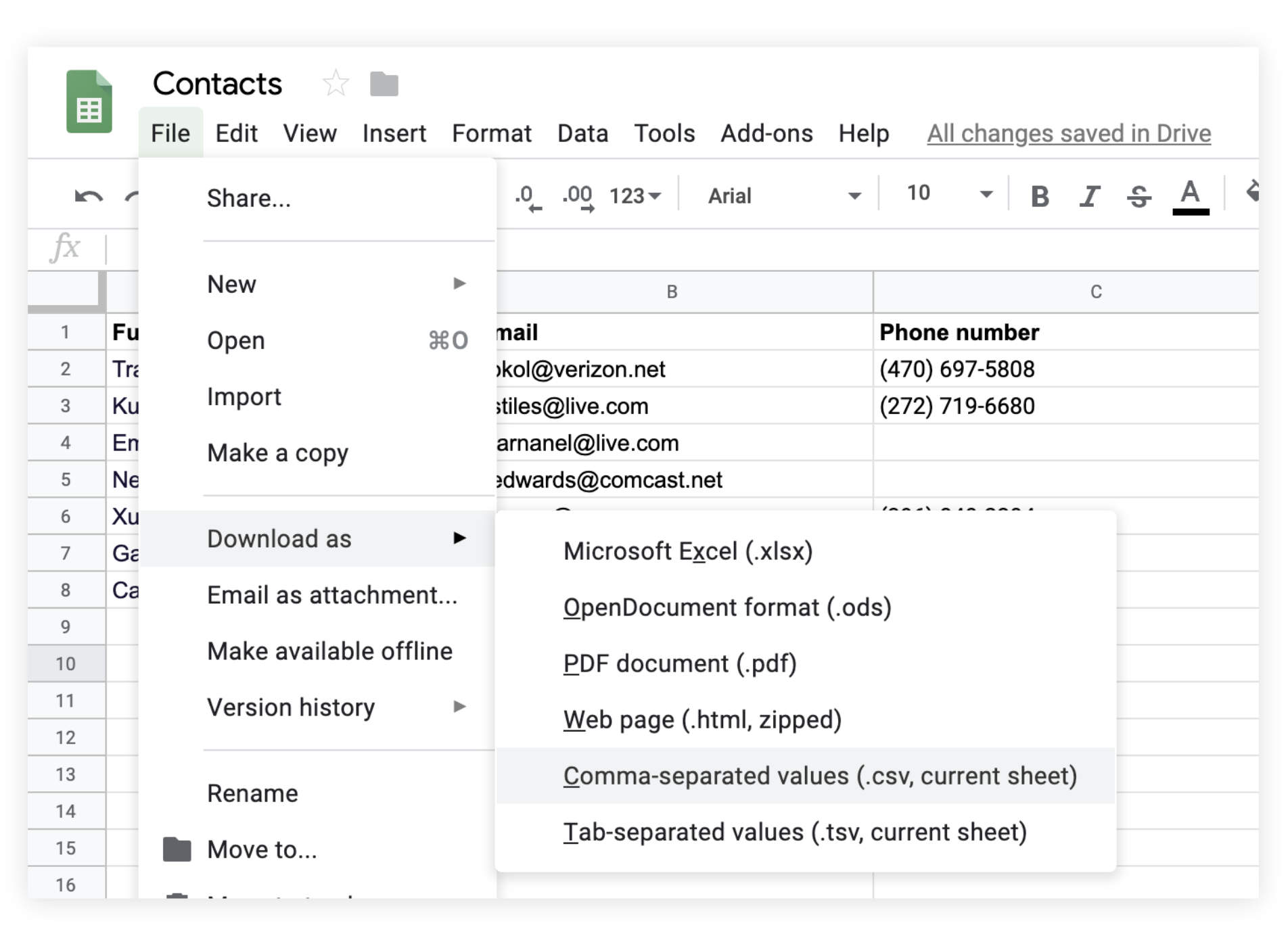Click the move-to-folder icon beside title
1288x936 pixels.
[x=384, y=84]
